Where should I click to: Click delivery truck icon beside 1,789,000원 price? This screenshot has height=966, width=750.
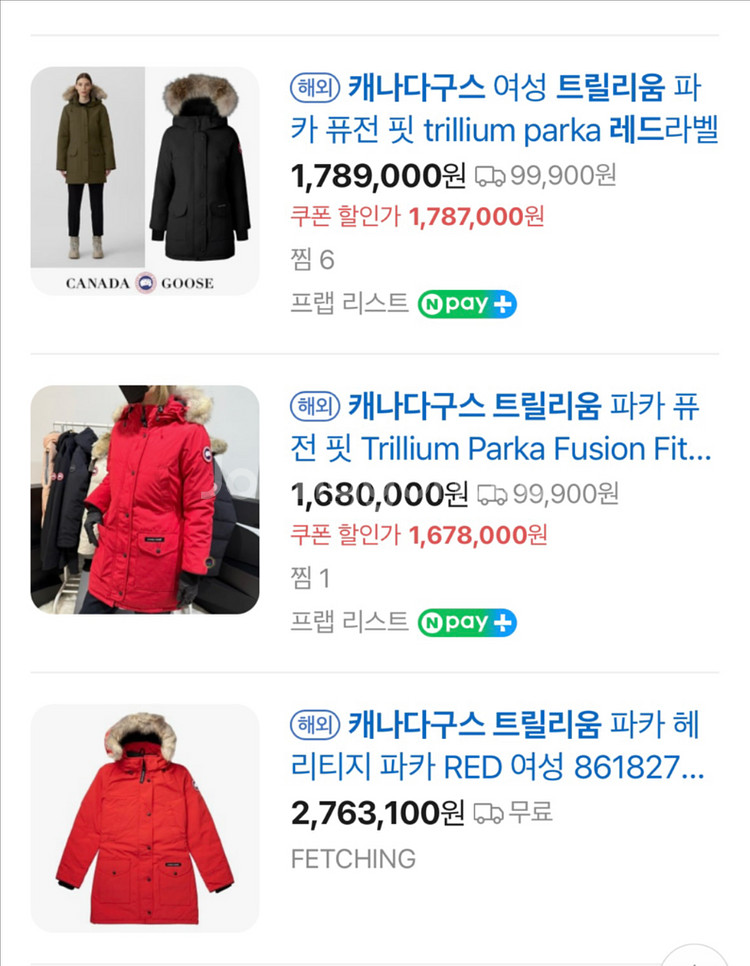coord(490,177)
